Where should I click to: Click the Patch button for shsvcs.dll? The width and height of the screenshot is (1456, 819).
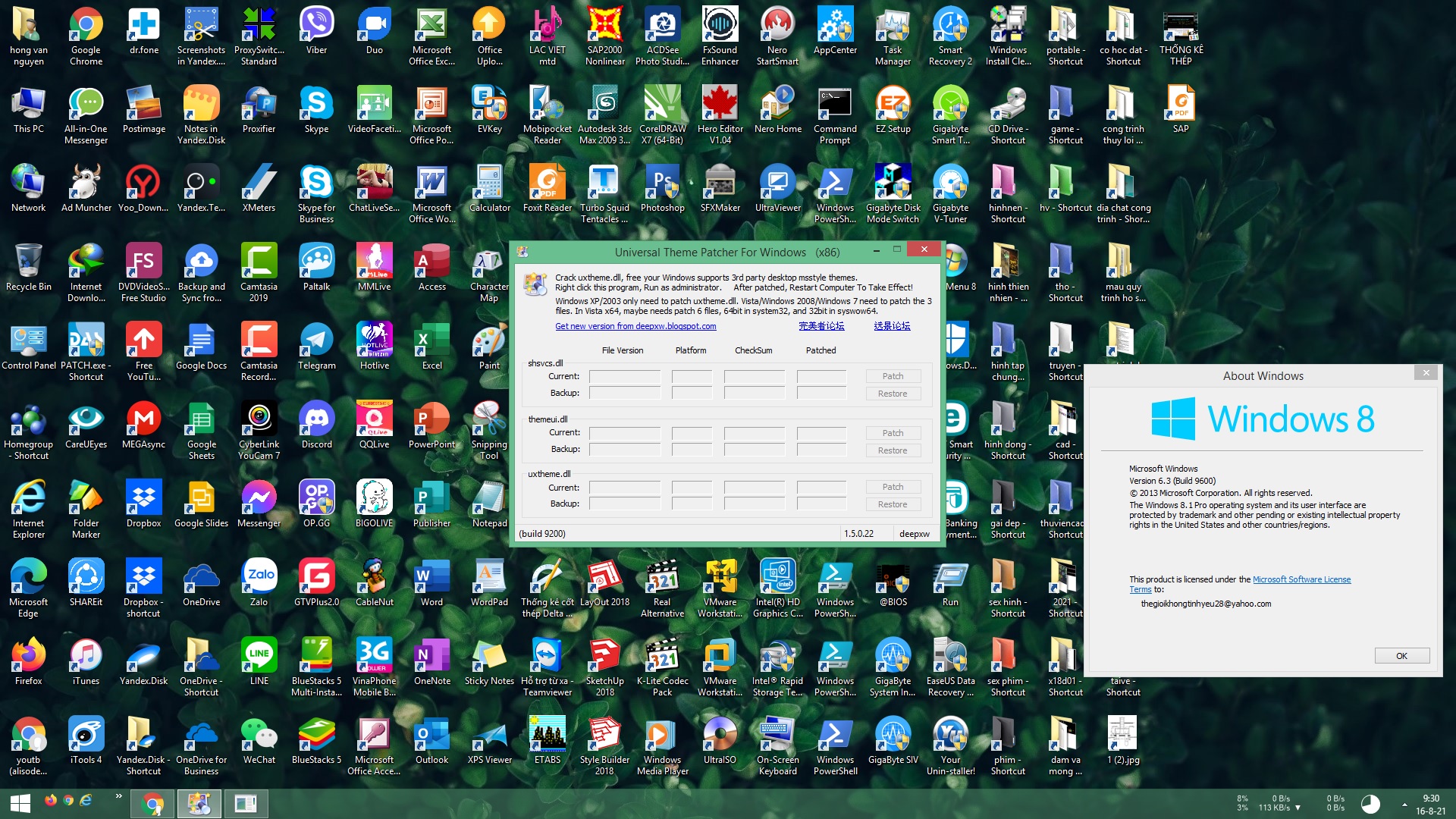click(893, 376)
